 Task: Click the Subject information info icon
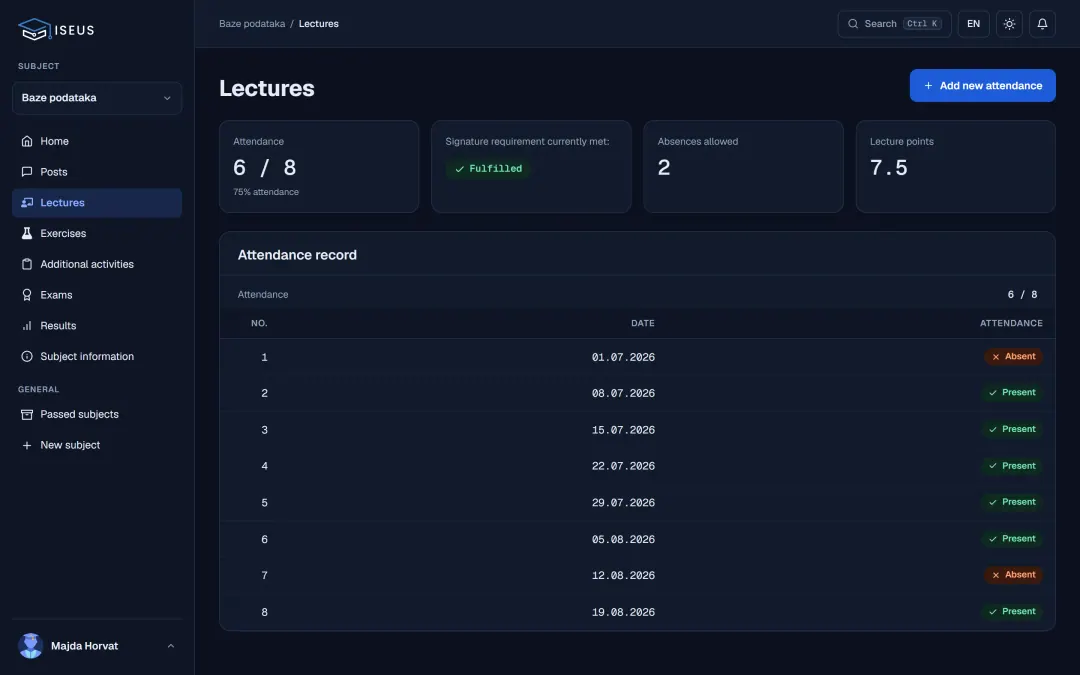pos(27,357)
